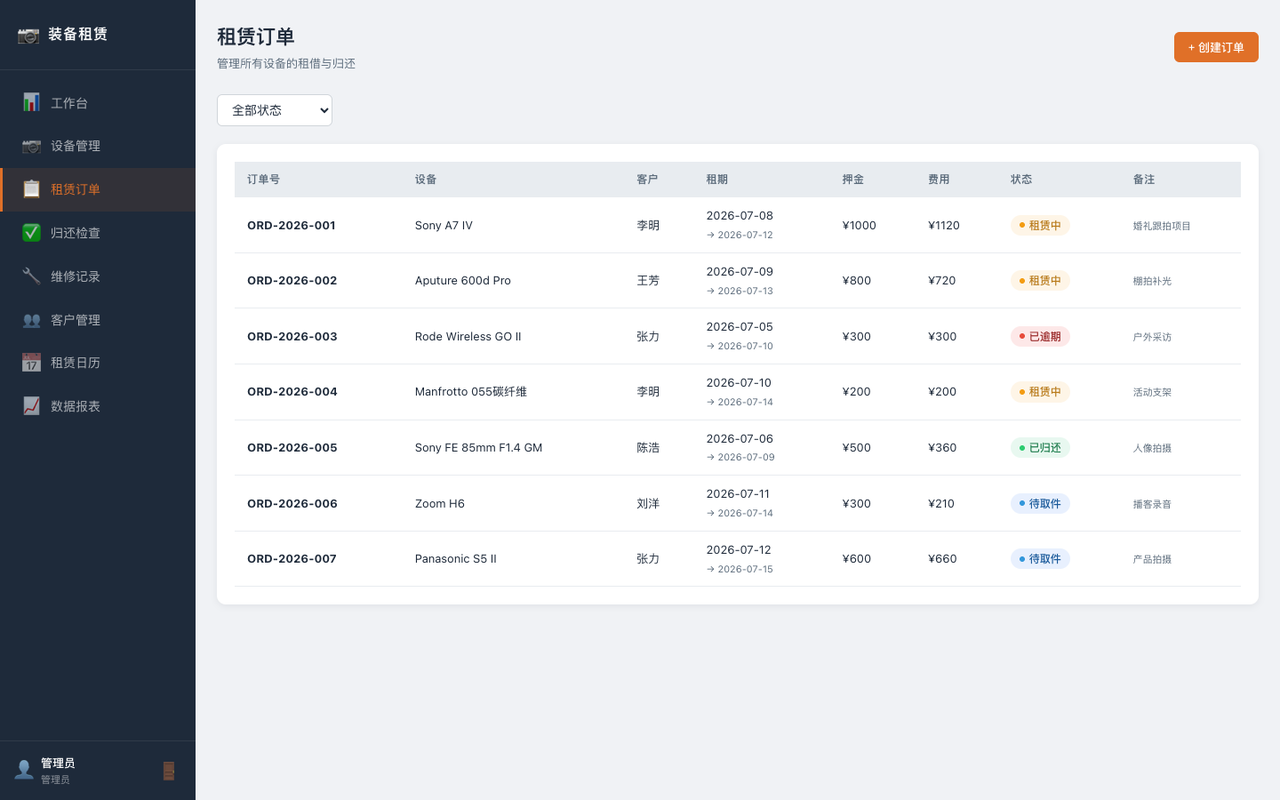Click the rental start date 2026-07-12
This screenshot has height=800, width=1280.
(739, 550)
